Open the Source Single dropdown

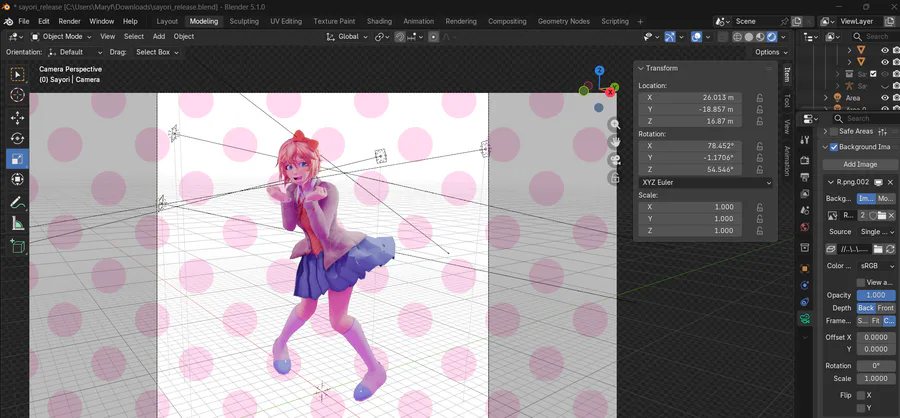[876, 232]
